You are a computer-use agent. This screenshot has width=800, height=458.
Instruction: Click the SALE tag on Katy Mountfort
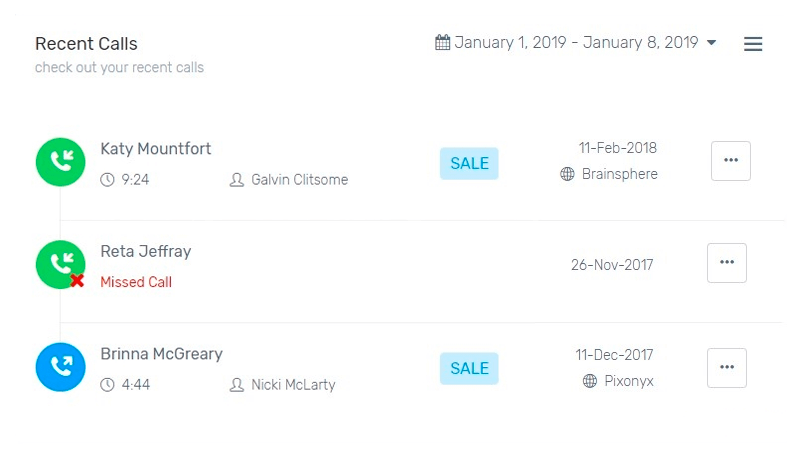click(469, 163)
